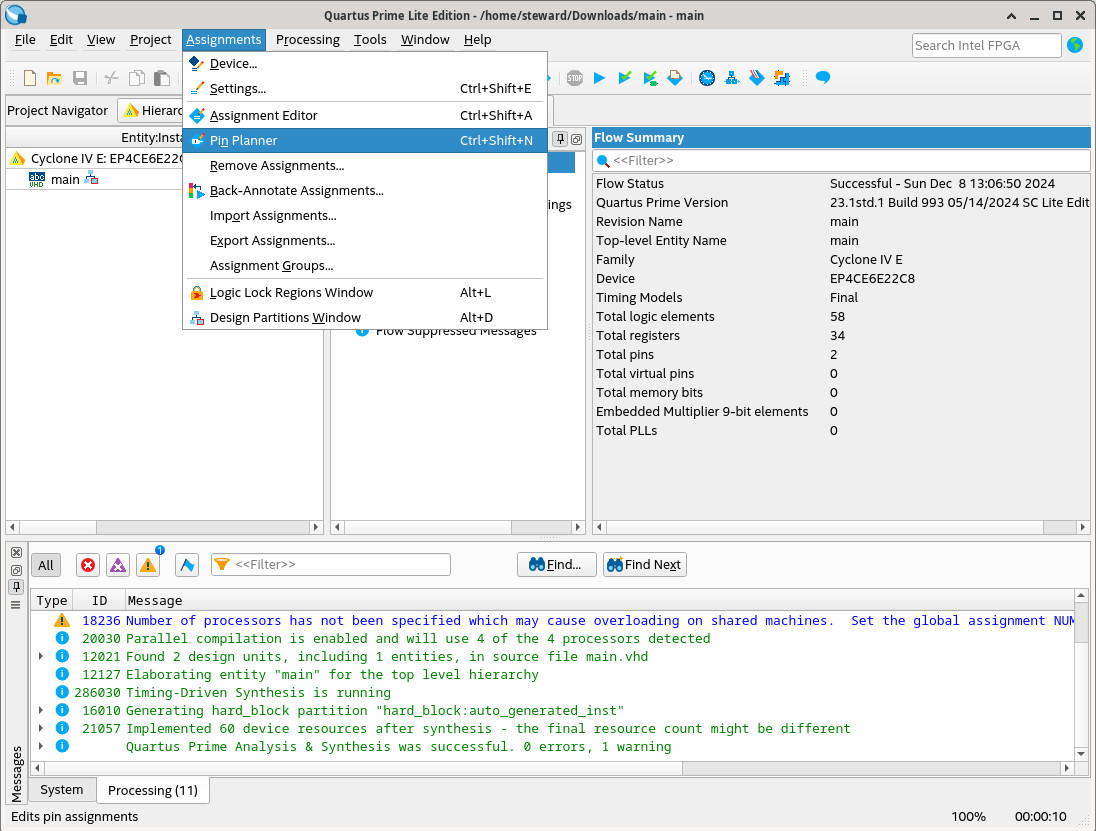Click the blue hierarchy network toolbar icon
This screenshot has width=1096, height=831.
pyautogui.click(x=732, y=78)
